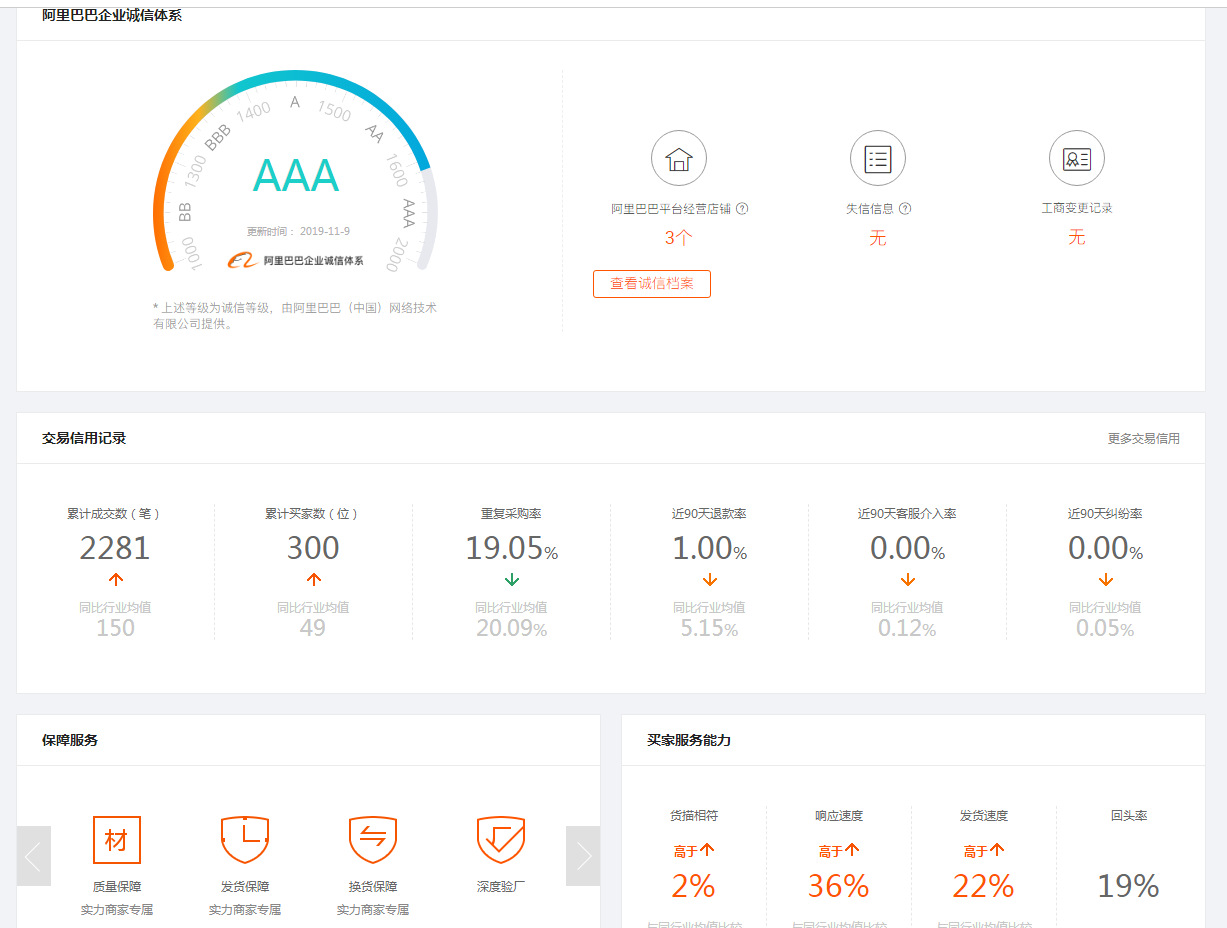Click the 换货保障 exchange guarantee shield icon

tap(373, 840)
